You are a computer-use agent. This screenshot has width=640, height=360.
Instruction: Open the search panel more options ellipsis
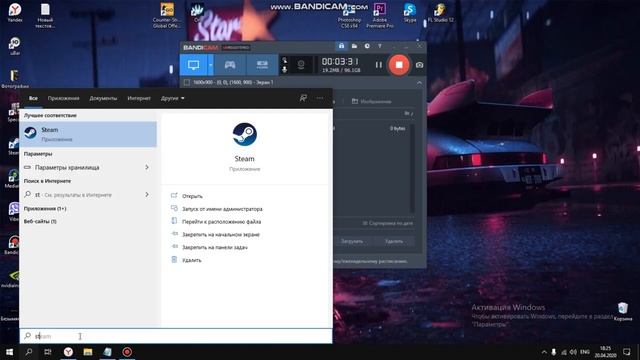coord(320,98)
